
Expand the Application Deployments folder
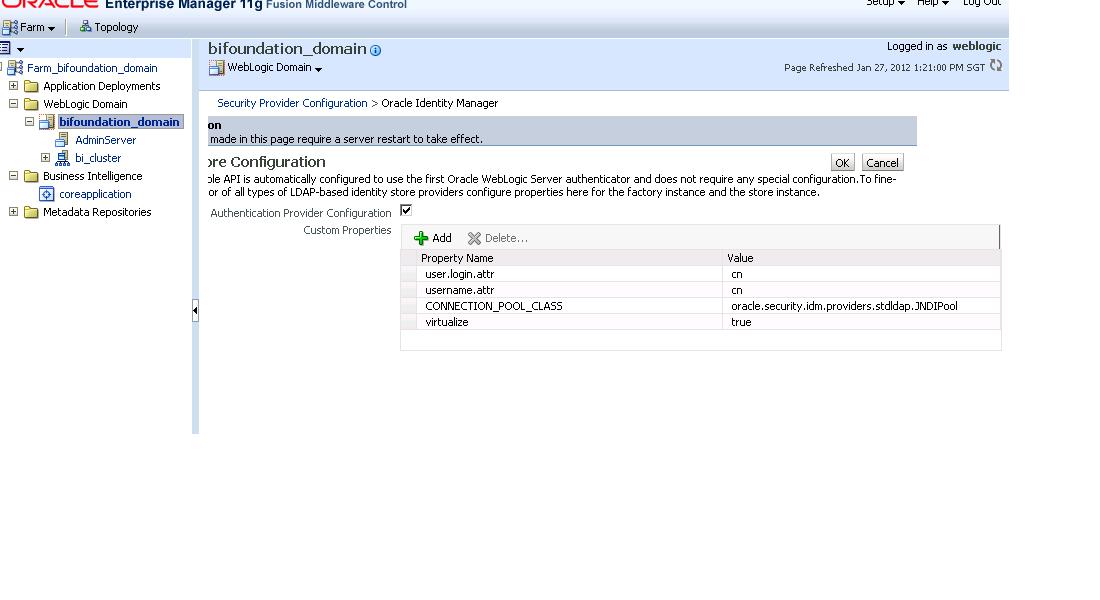pyautogui.click(x=13, y=86)
